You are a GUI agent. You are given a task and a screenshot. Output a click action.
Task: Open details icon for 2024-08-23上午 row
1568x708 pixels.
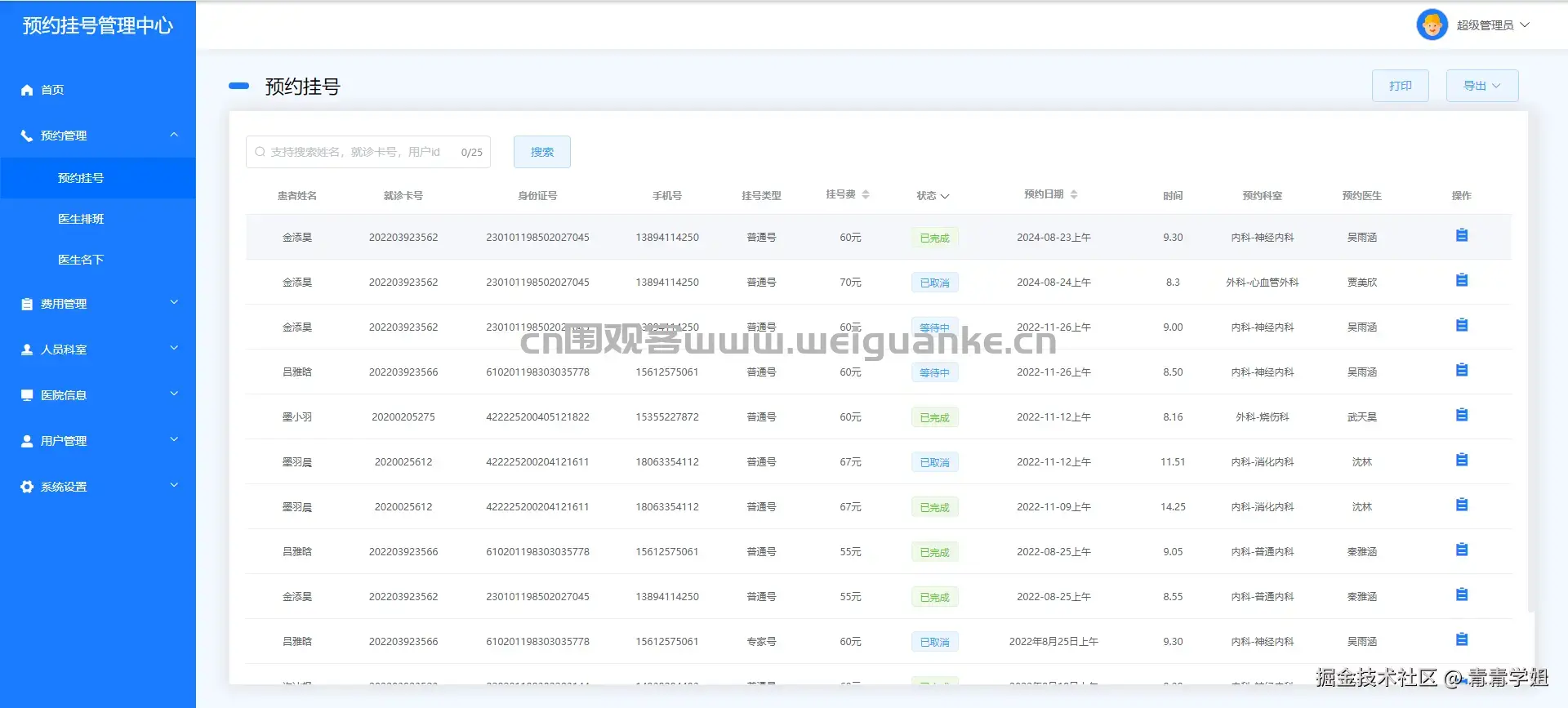[1462, 235]
